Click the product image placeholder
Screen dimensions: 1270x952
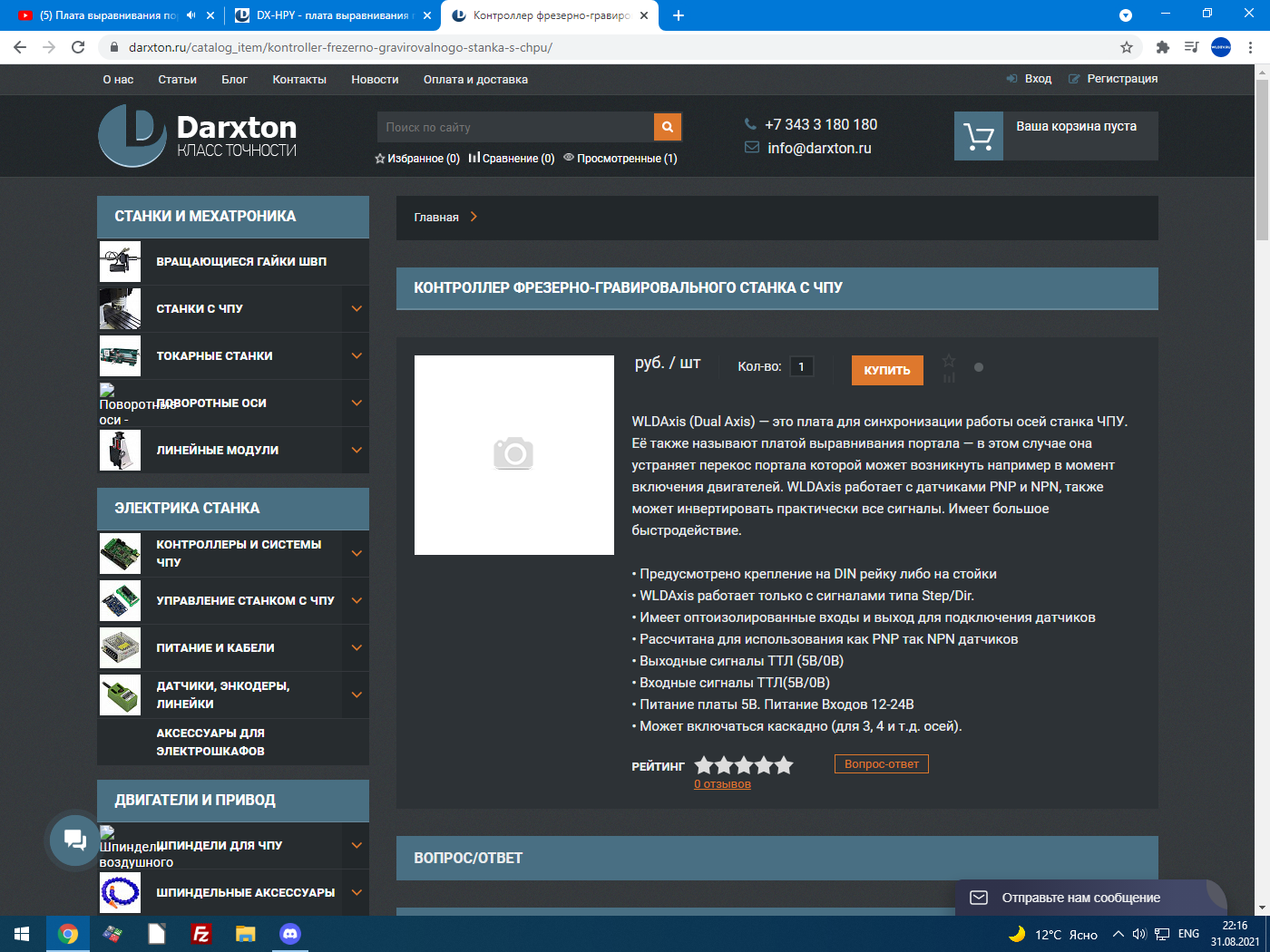(x=514, y=455)
